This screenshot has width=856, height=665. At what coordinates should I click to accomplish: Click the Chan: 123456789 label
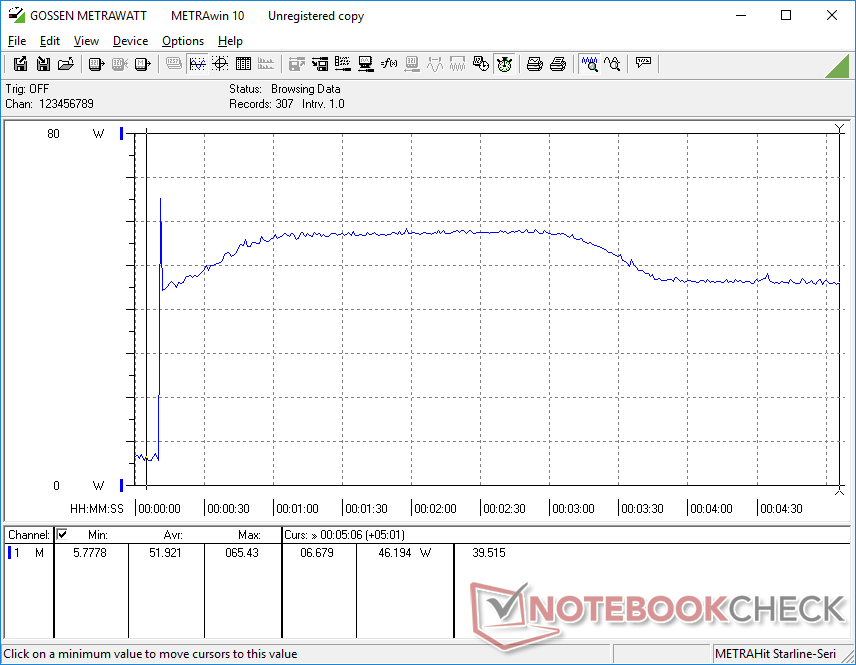[x=50, y=104]
